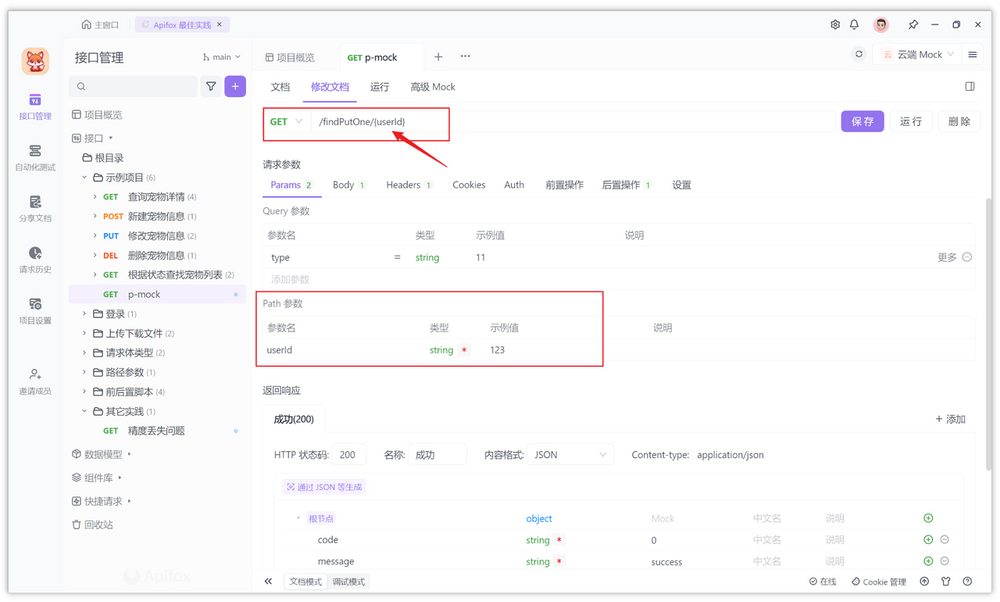
Task: Open the 自动化测试 sidebar section
Action: [x=35, y=157]
